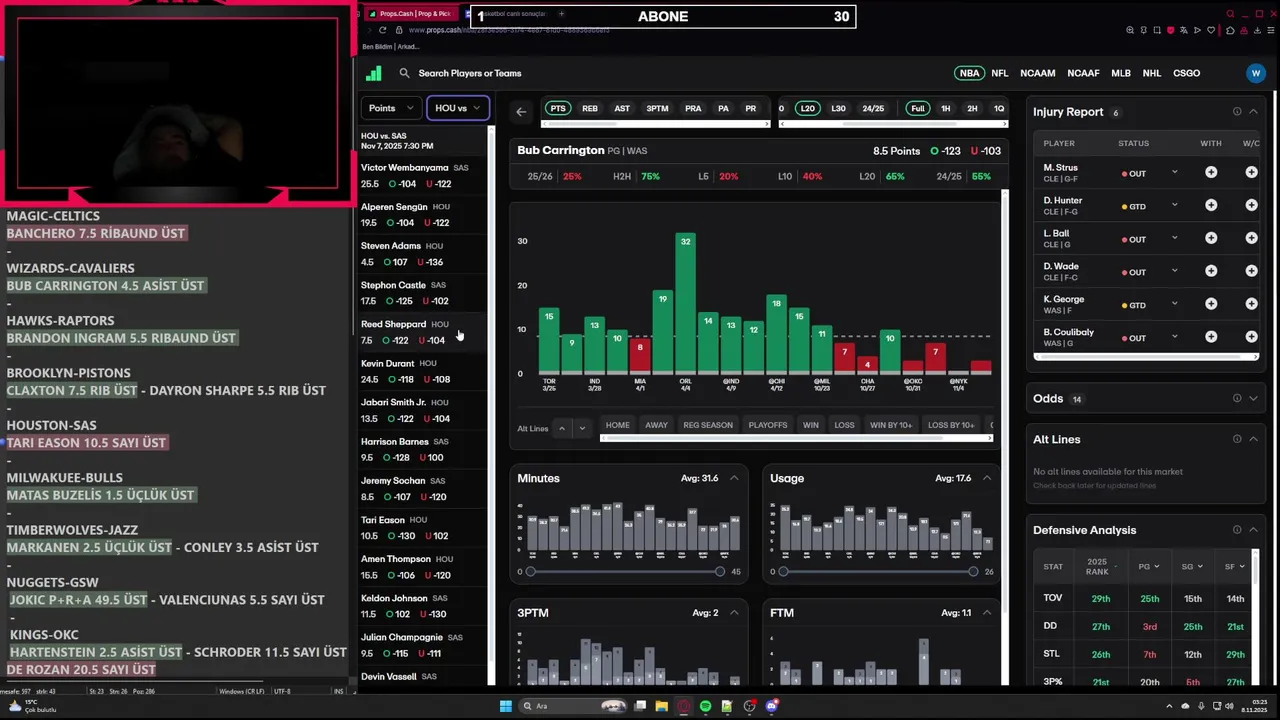
Task: Add D. Hunter to WITH filter
Action: pyautogui.click(x=1211, y=206)
